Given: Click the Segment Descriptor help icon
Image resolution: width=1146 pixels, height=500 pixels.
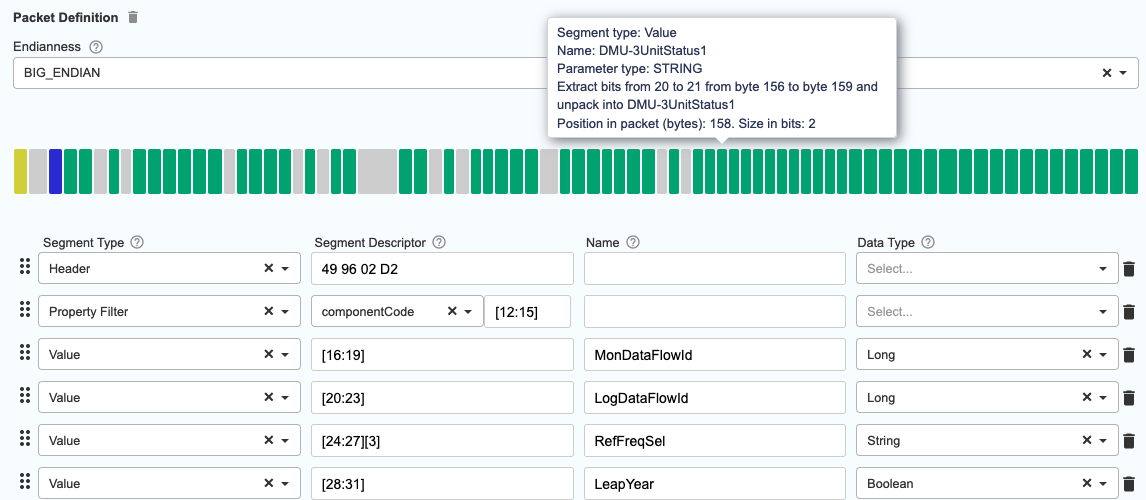Looking at the screenshot, I should click(439, 242).
